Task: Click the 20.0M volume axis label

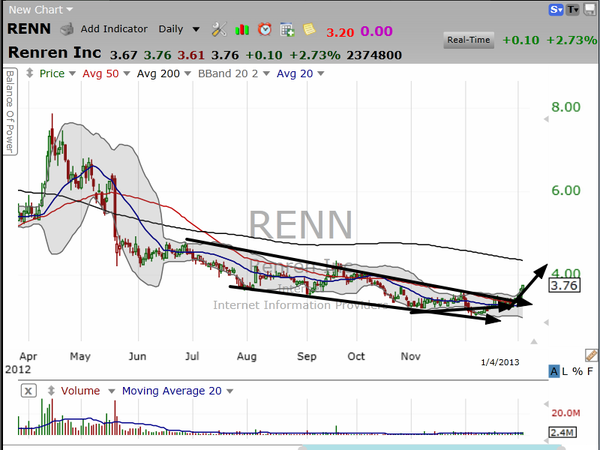Action: [x=566, y=413]
